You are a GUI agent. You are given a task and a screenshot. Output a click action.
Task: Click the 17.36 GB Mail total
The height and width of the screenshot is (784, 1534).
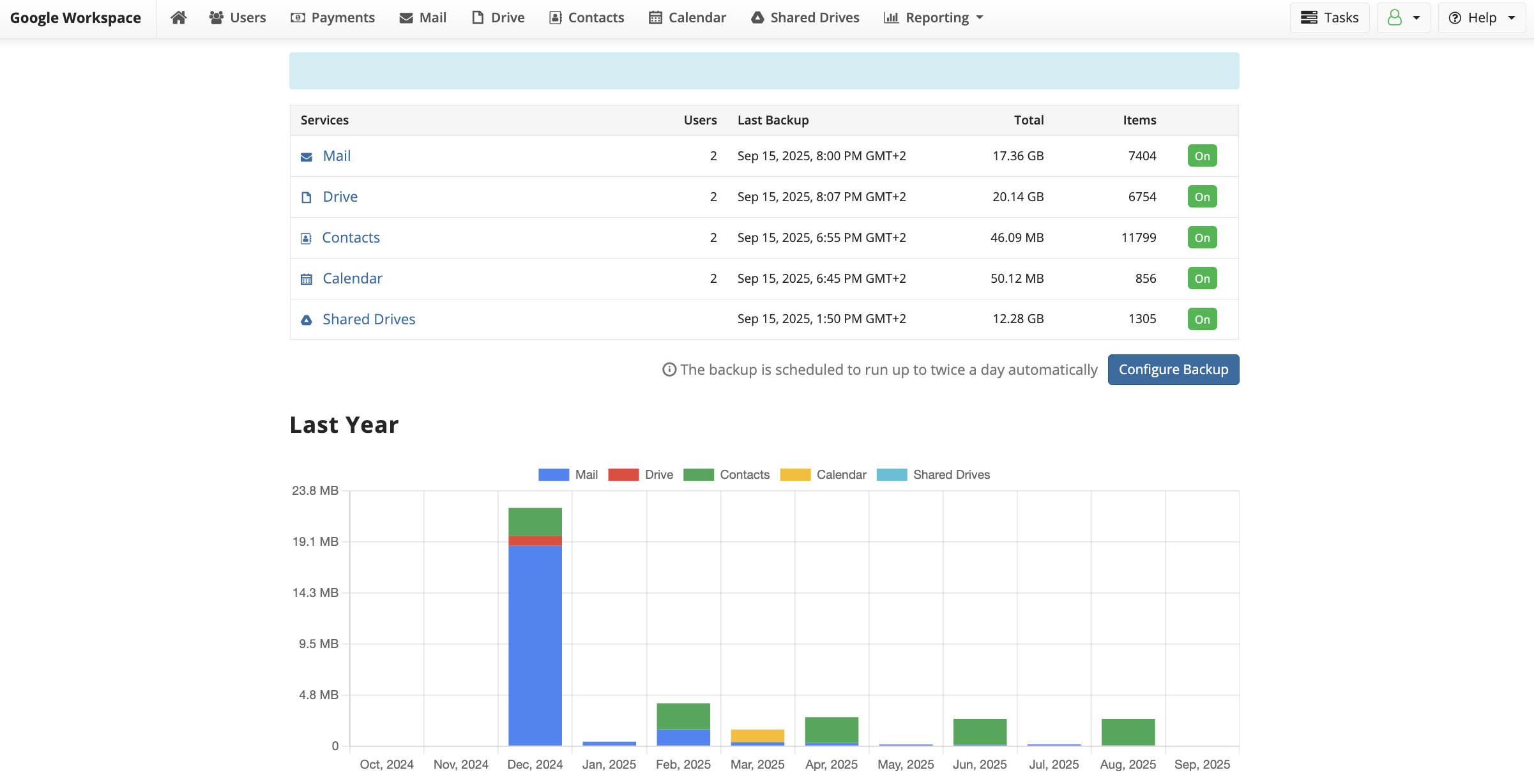tap(1018, 156)
